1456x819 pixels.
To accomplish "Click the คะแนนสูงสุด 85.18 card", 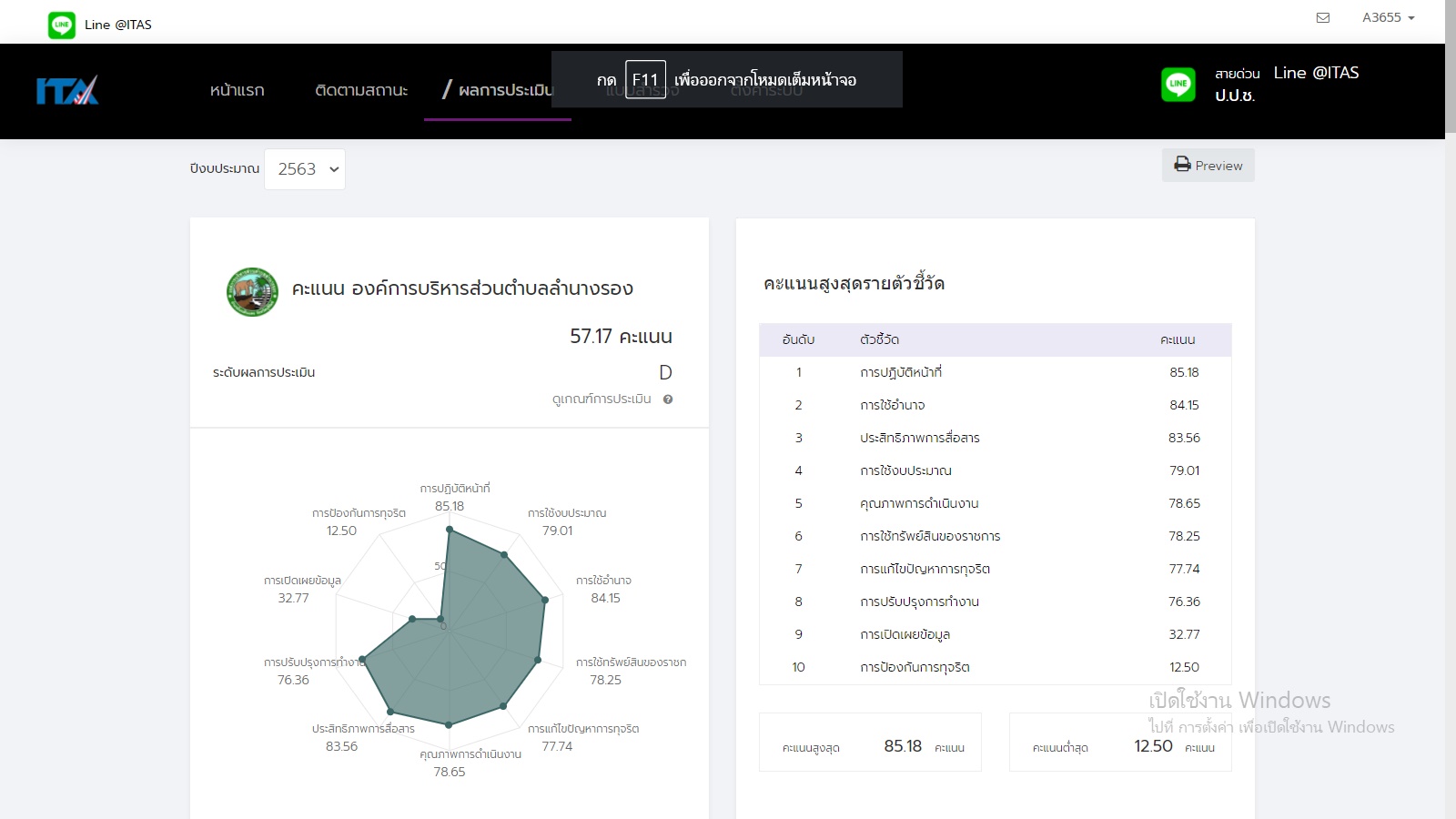I will (870, 742).
